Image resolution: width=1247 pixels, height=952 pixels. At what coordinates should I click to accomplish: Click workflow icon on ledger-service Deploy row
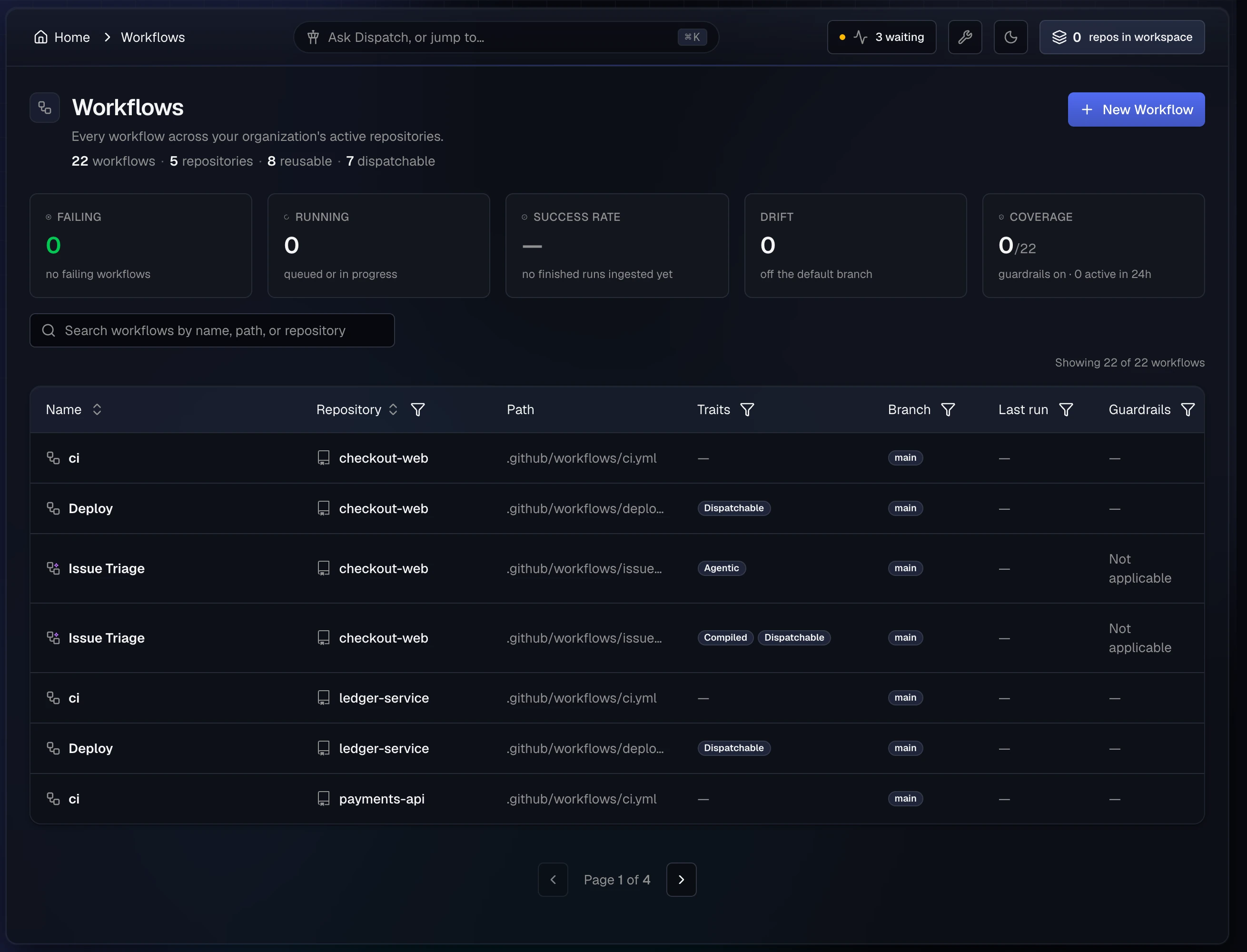coord(53,749)
